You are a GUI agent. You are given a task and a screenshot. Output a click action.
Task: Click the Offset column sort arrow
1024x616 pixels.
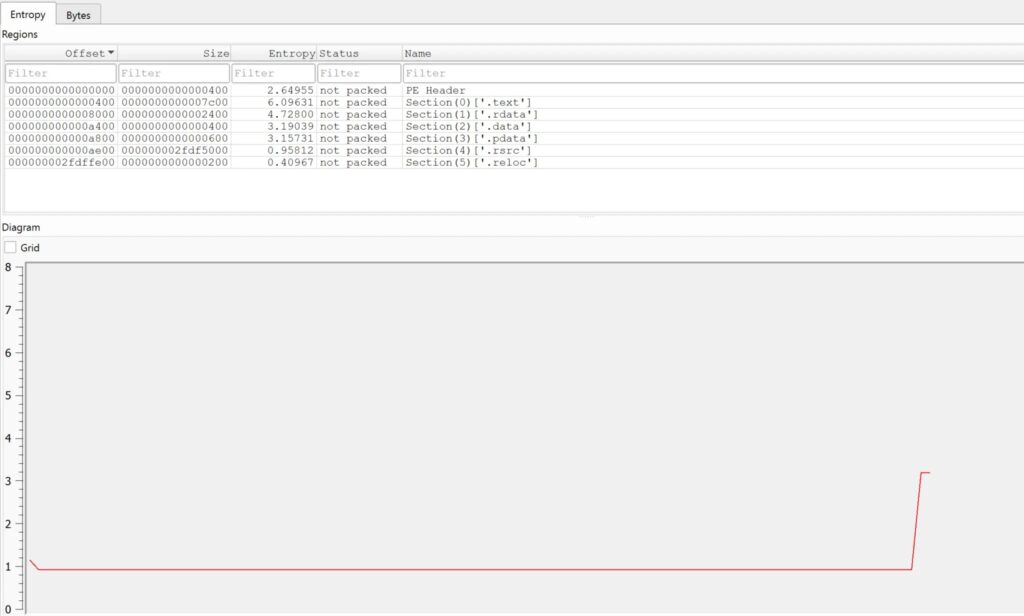tap(111, 53)
